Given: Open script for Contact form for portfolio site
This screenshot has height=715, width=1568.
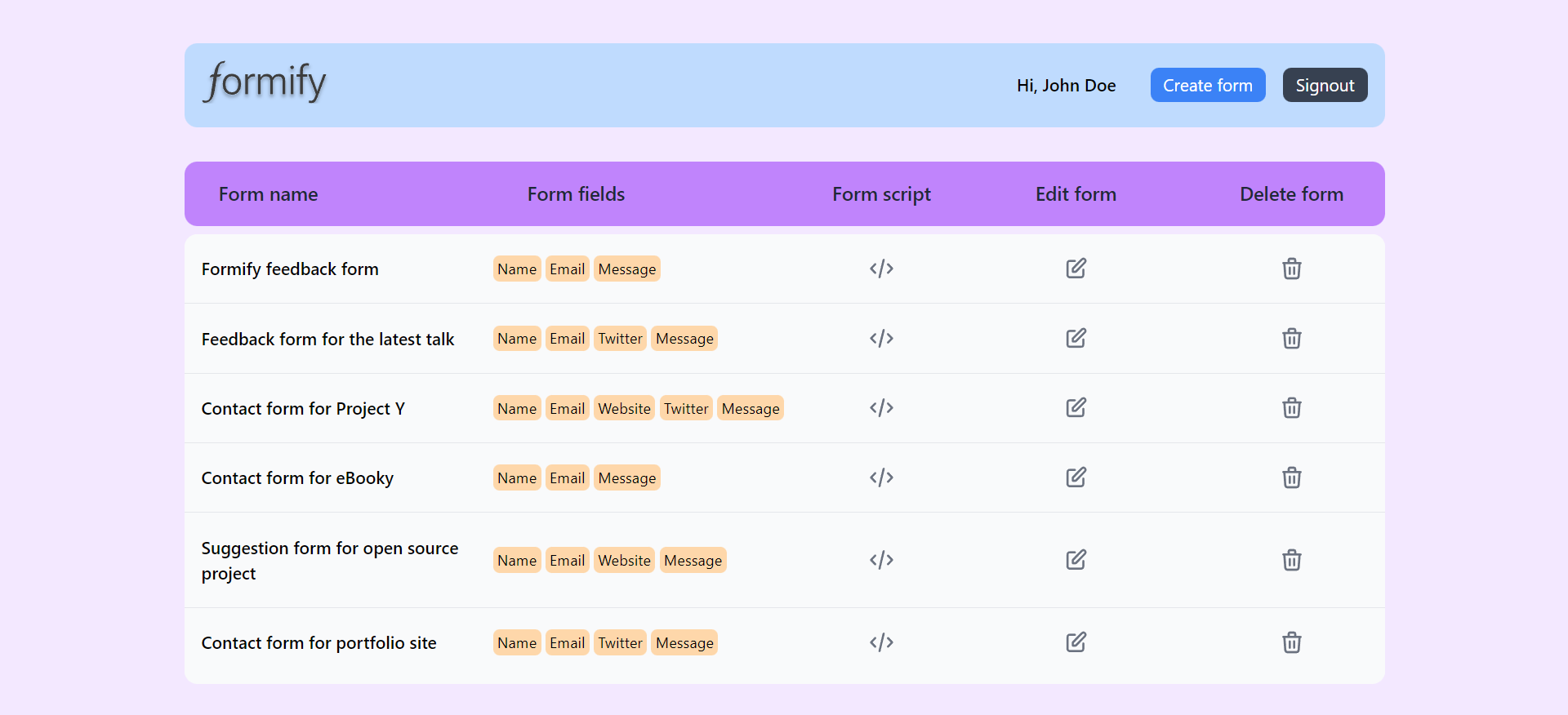Looking at the screenshot, I should point(881,642).
